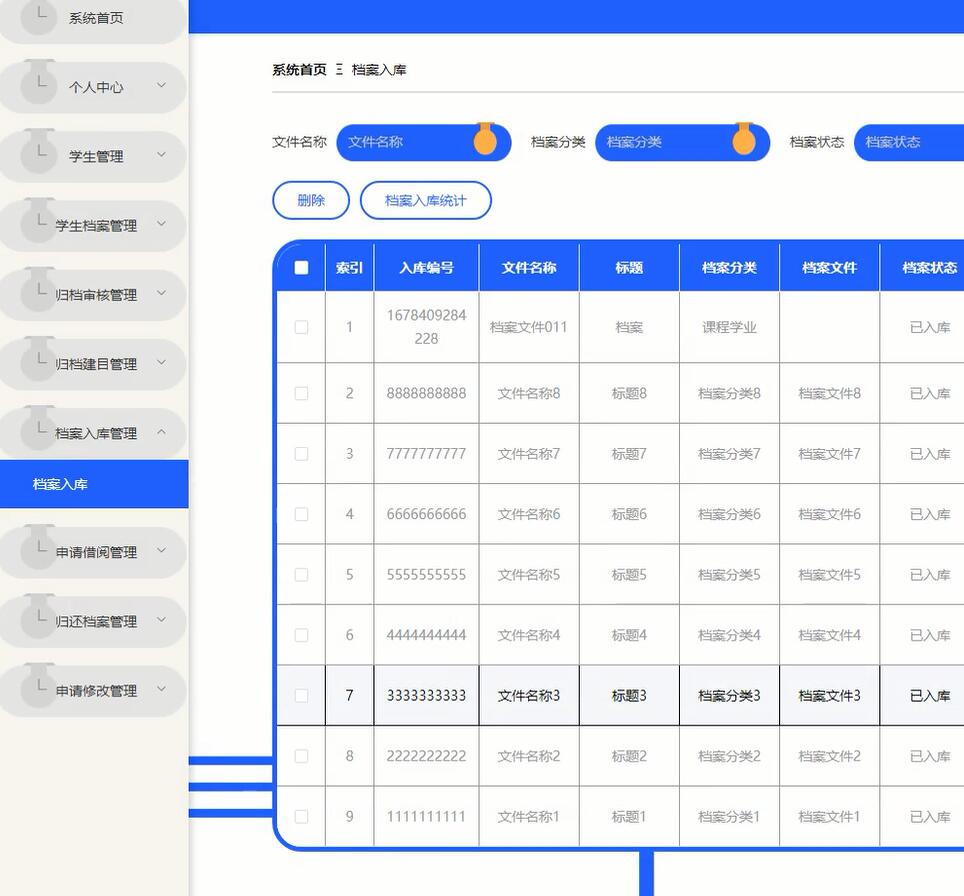The height and width of the screenshot is (896, 964).
Task: Check the checkbox for row 7
Action: coord(301,695)
